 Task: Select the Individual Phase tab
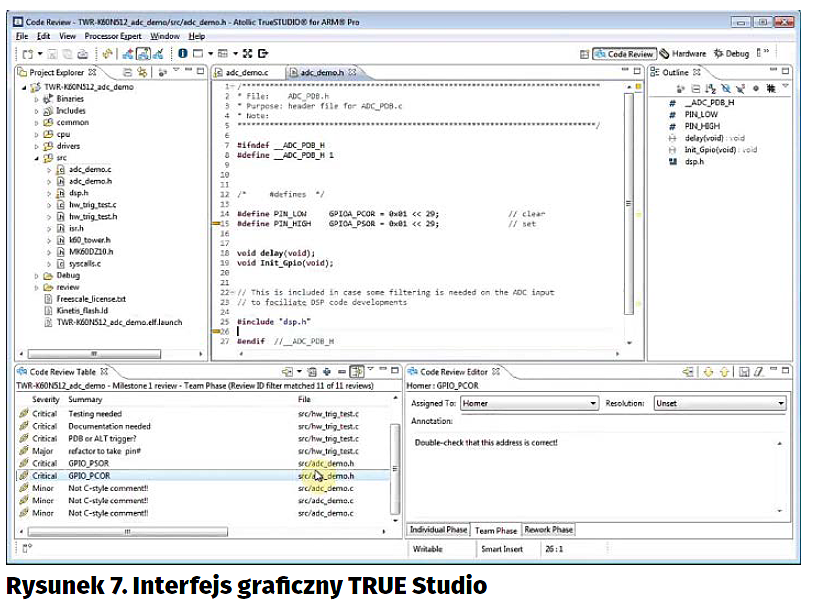438,529
